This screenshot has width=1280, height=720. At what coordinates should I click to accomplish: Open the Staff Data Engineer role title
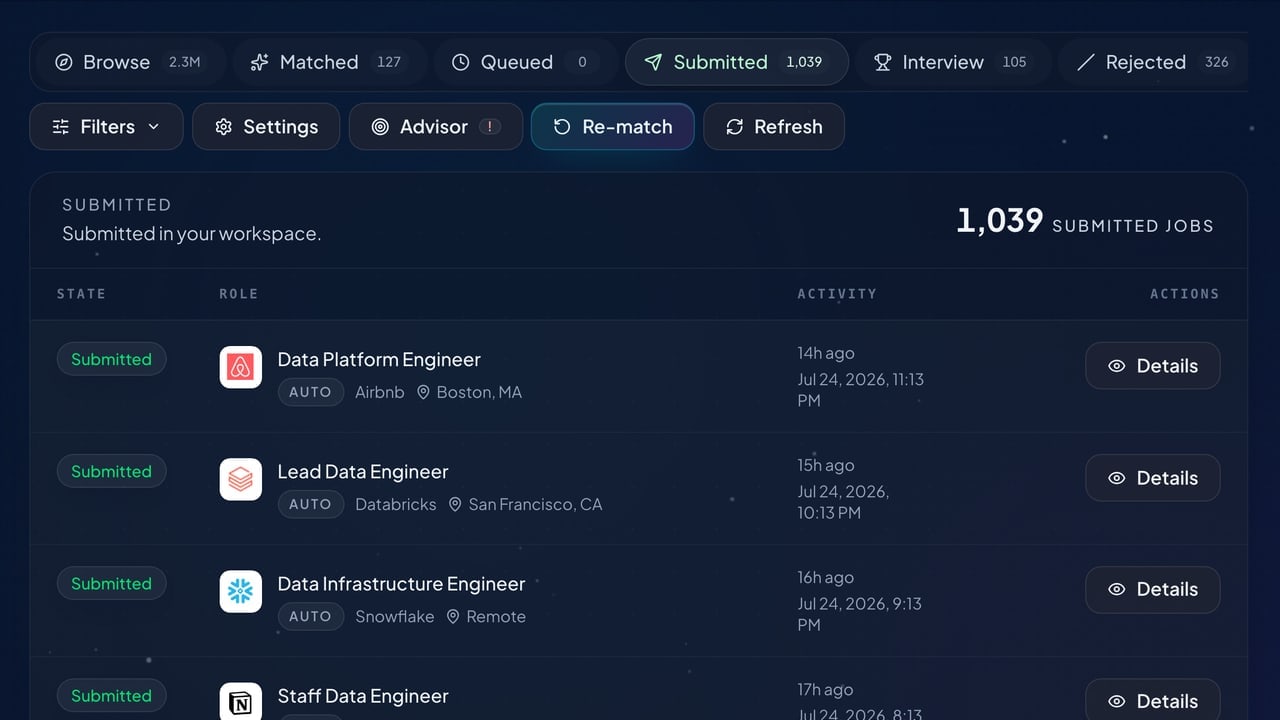363,696
